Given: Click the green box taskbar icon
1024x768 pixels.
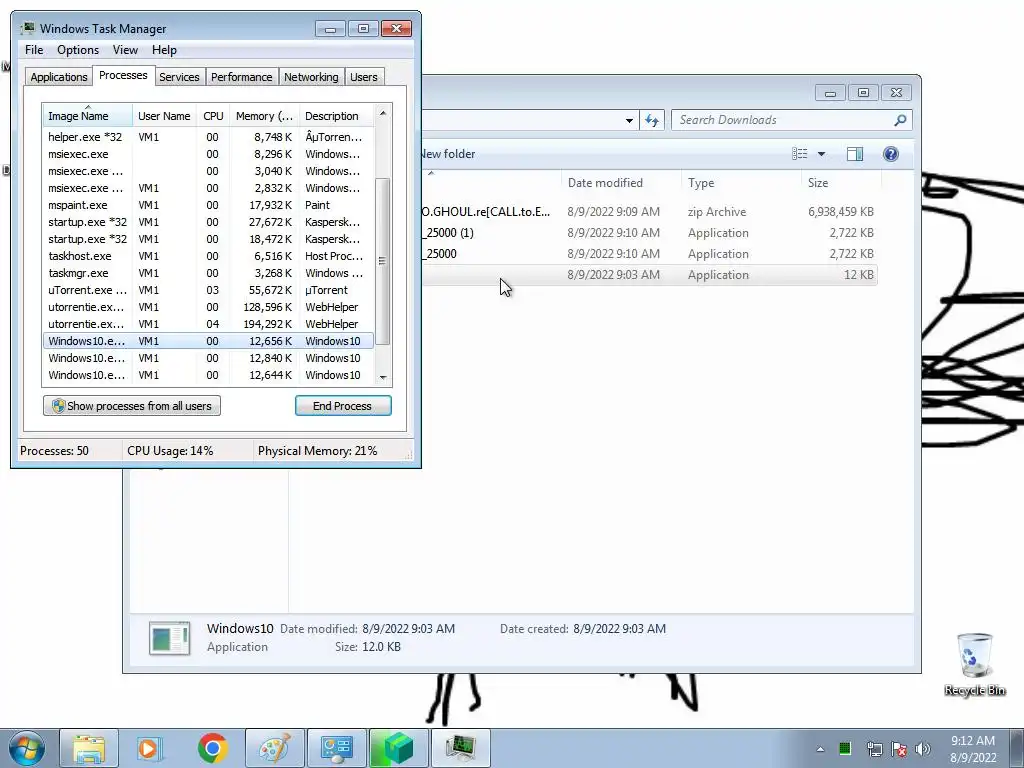Looking at the screenshot, I should (x=398, y=748).
